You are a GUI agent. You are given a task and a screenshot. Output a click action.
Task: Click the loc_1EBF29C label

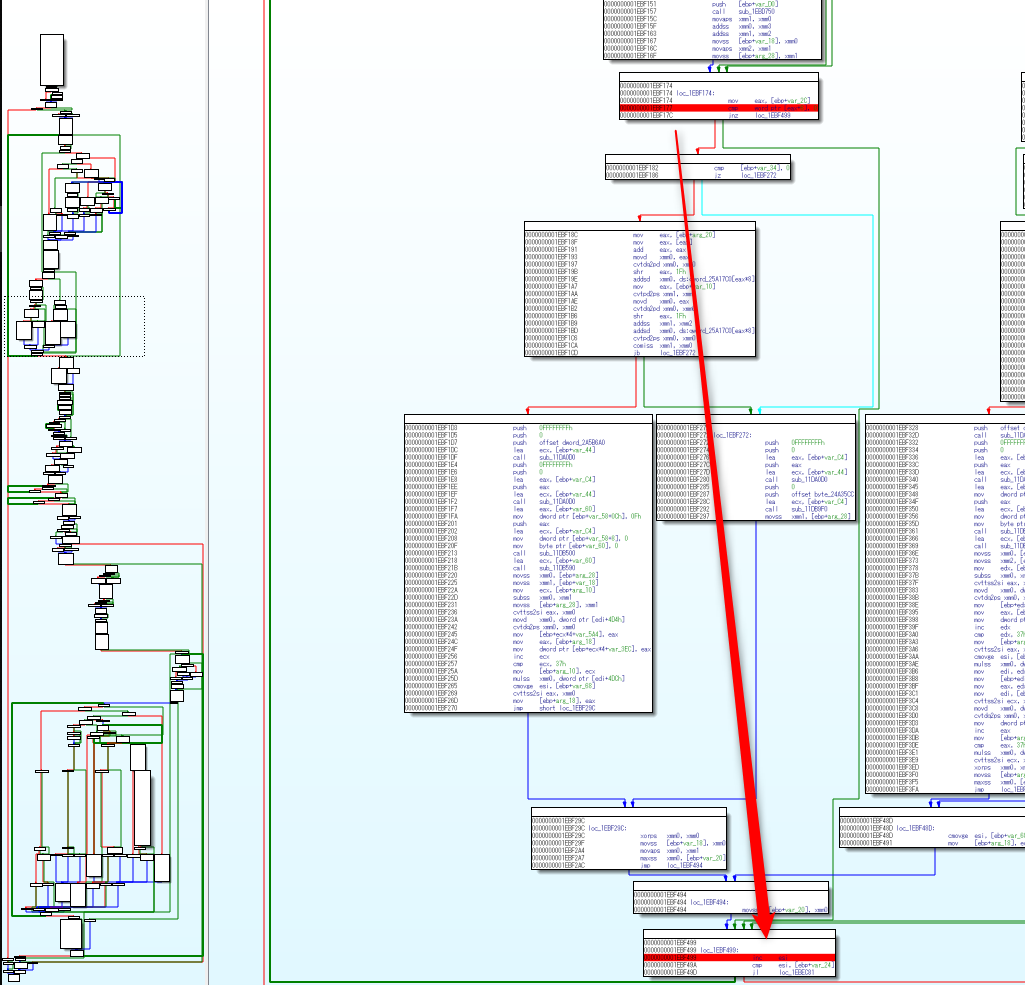[x=607, y=828]
